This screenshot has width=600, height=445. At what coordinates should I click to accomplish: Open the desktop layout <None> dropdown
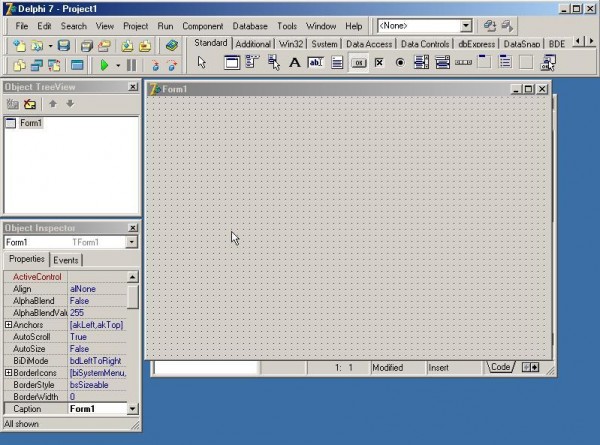[465, 26]
